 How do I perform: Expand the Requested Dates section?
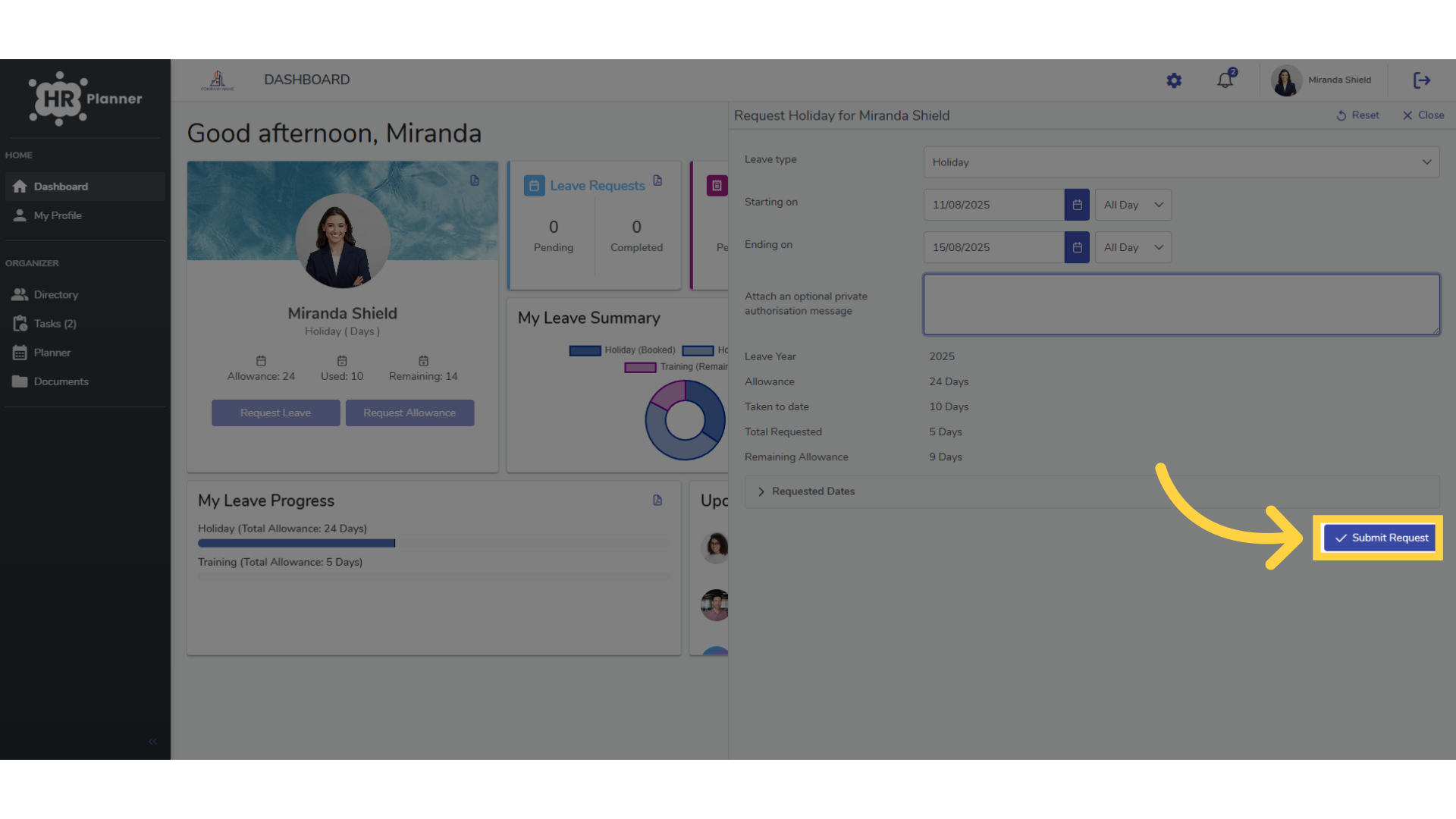[1092, 491]
